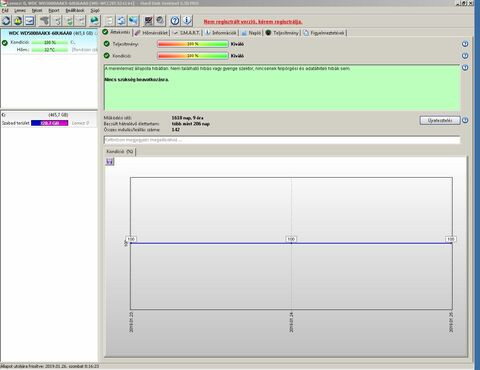The image size is (480, 370).
Task: Click the refresh disk data toolbar icon
Action: (6, 21)
